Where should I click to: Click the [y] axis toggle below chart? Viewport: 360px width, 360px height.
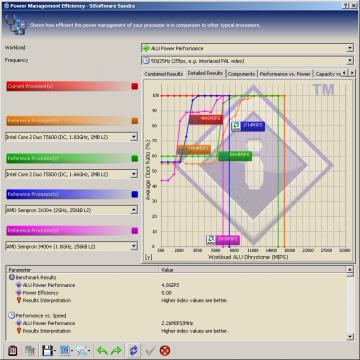149,257
